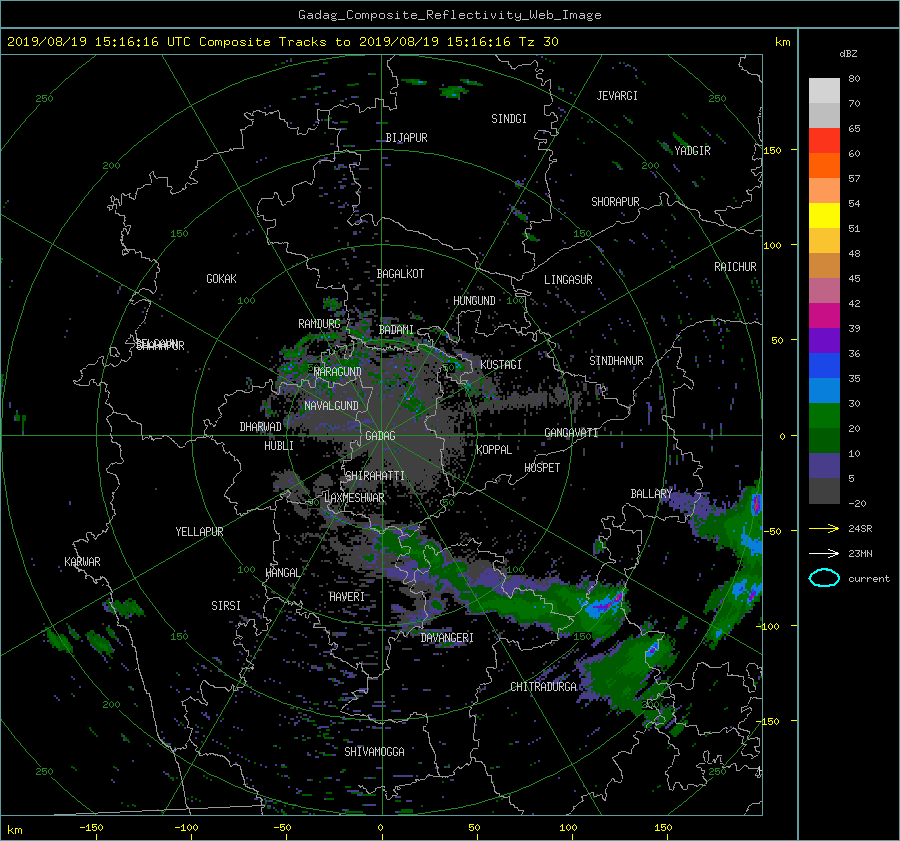Image resolution: width=900 pixels, height=841 pixels.
Task: Click the NAVALGUND city label
Action: [331, 406]
